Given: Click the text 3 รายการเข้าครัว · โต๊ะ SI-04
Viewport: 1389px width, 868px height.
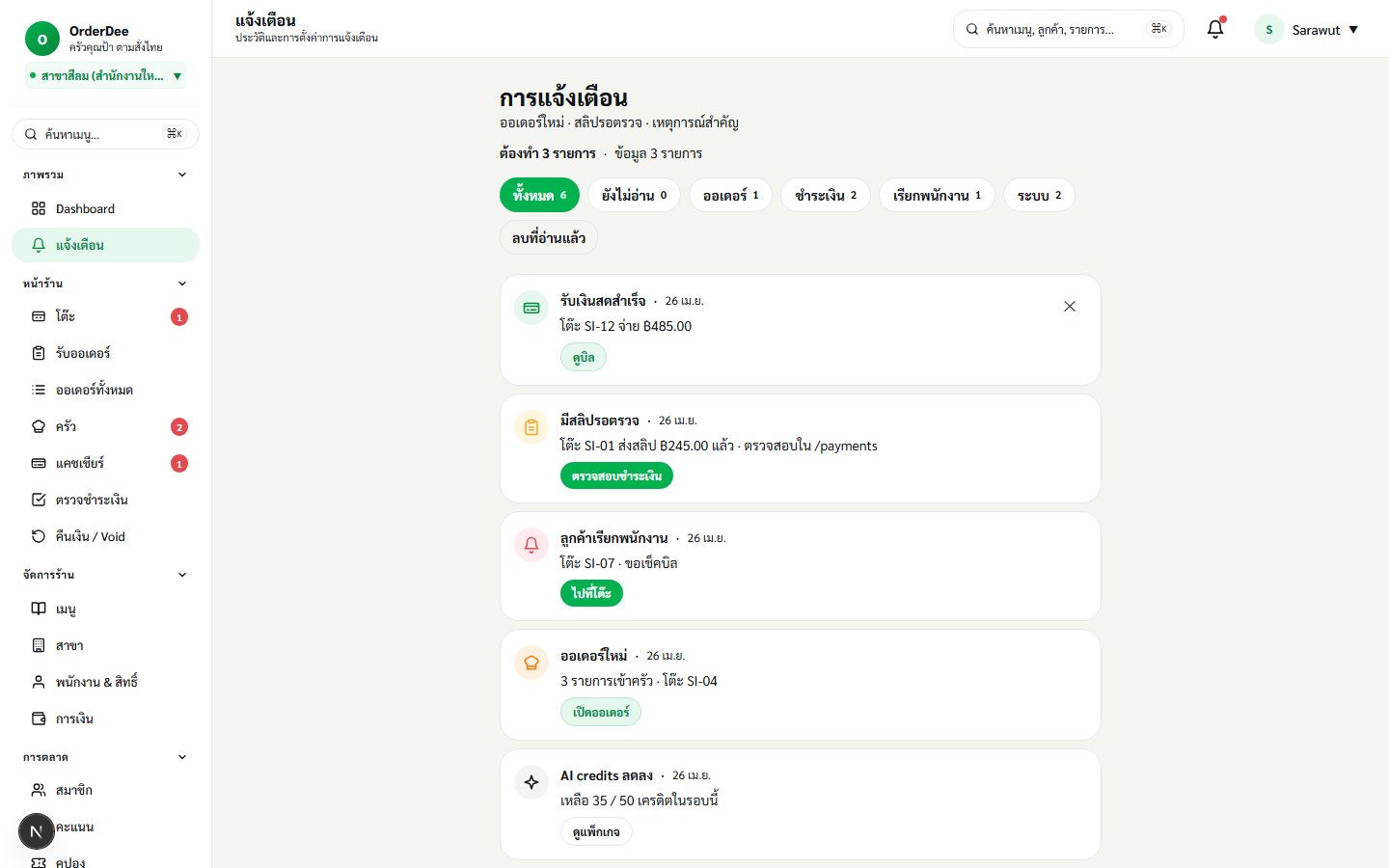Looking at the screenshot, I should point(639,681).
